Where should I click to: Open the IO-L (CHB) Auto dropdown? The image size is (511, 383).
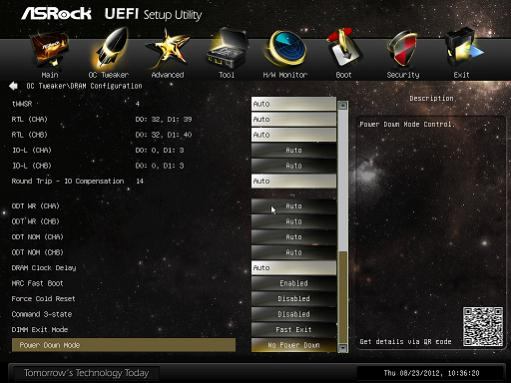(294, 166)
